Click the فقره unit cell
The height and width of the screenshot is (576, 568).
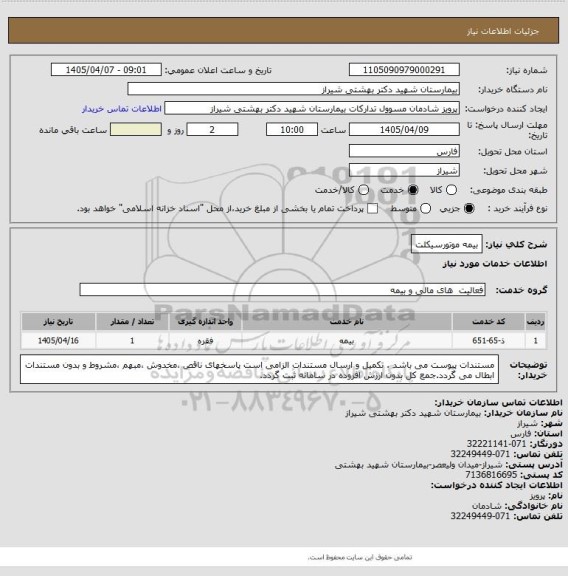coord(205,341)
